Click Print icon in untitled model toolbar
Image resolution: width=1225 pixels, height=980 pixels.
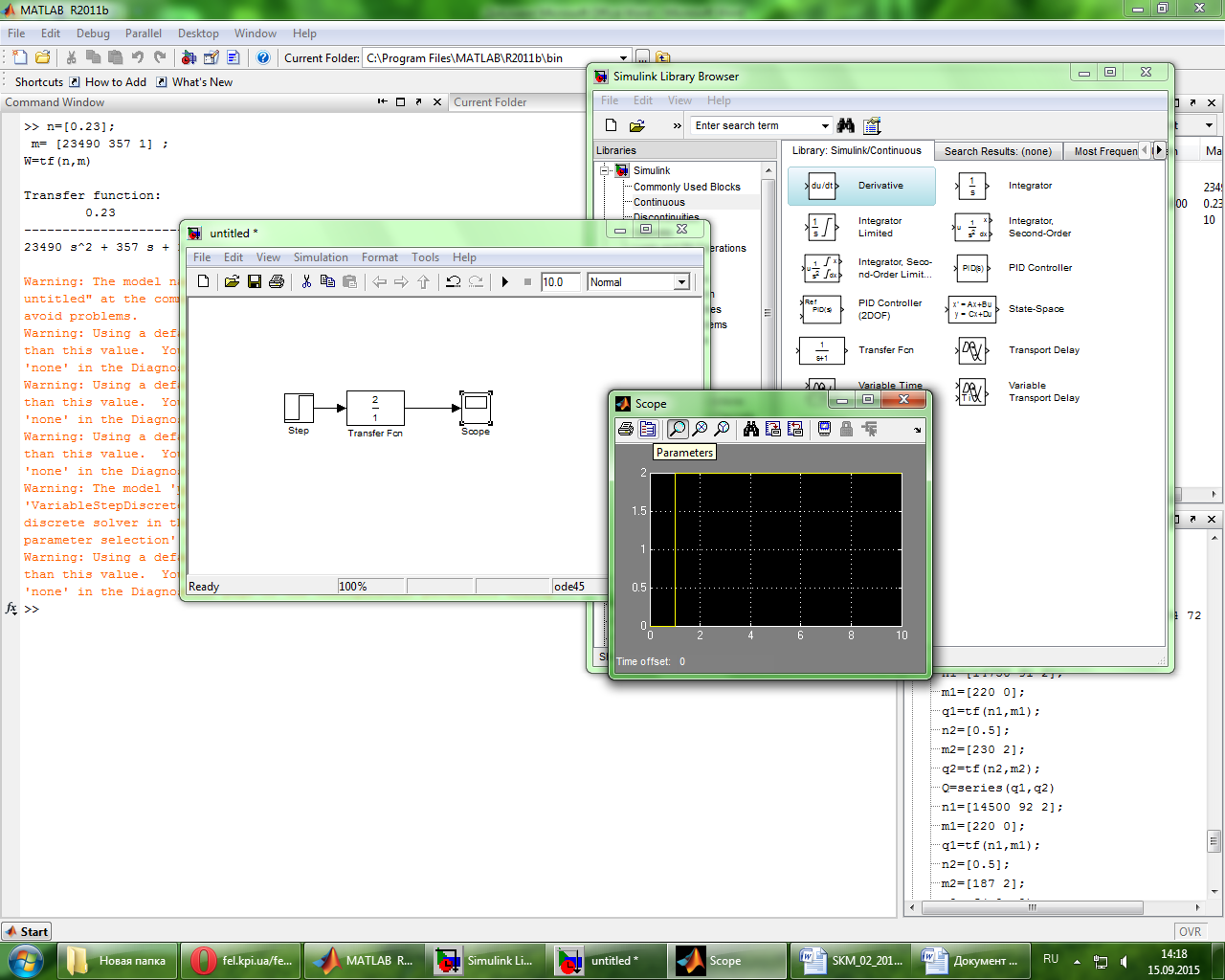tap(277, 281)
